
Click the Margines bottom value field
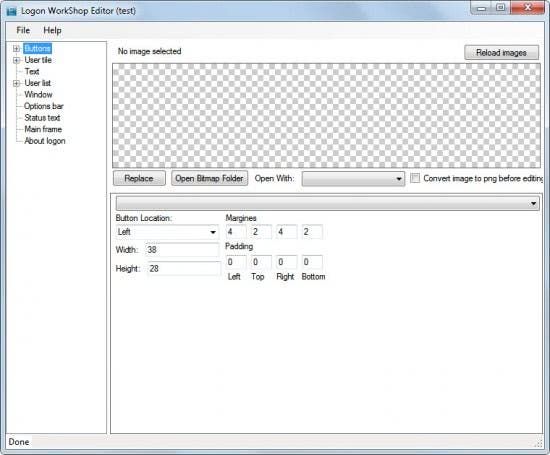[x=312, y=232]
